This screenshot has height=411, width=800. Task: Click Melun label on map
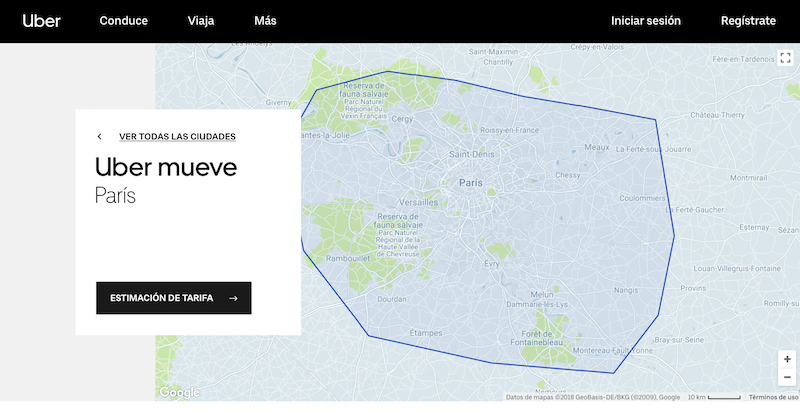point(542,295)
